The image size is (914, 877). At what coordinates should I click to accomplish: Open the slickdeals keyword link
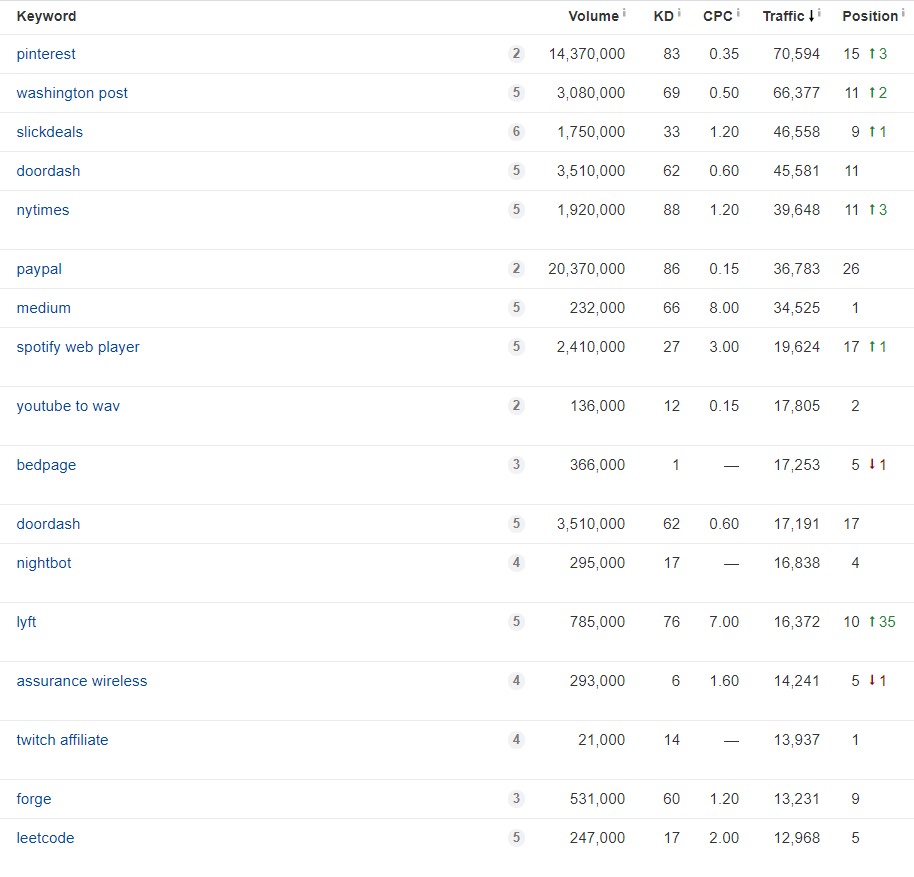click(x=50, y=132)
